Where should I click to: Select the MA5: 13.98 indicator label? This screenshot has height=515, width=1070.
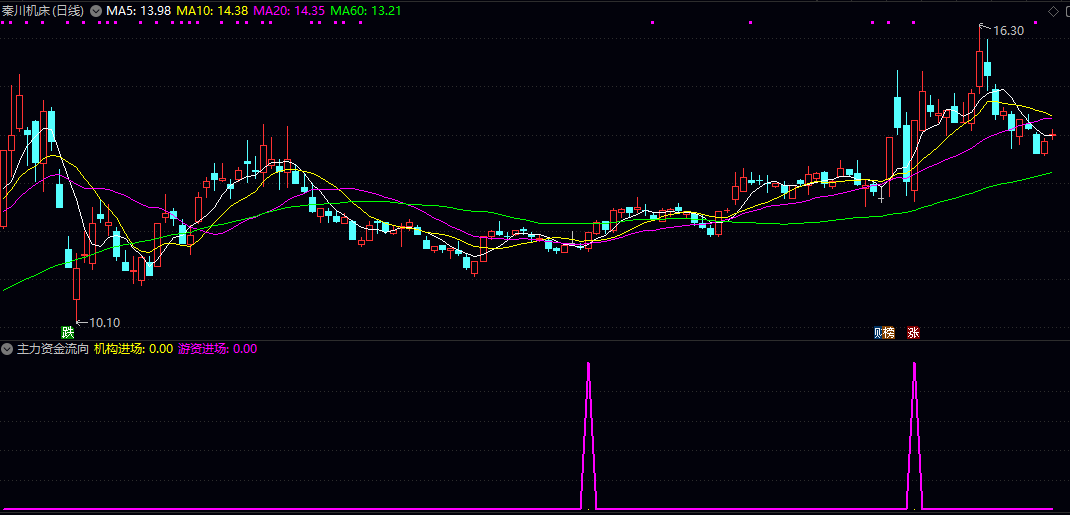139,10
